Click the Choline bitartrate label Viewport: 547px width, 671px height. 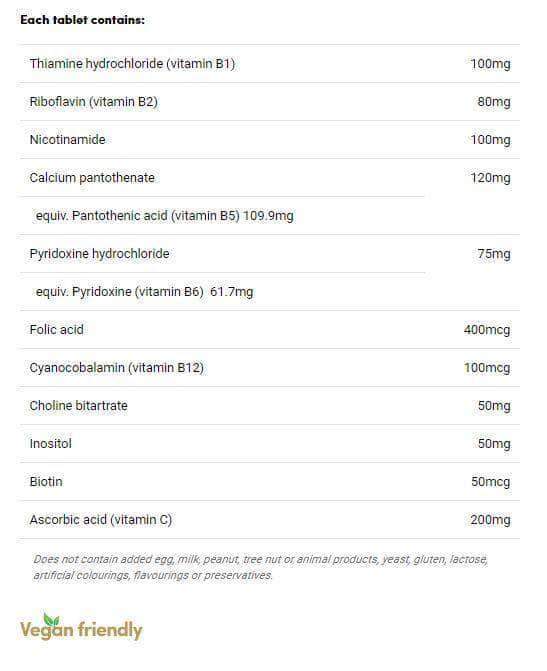(x=79, y=405)
